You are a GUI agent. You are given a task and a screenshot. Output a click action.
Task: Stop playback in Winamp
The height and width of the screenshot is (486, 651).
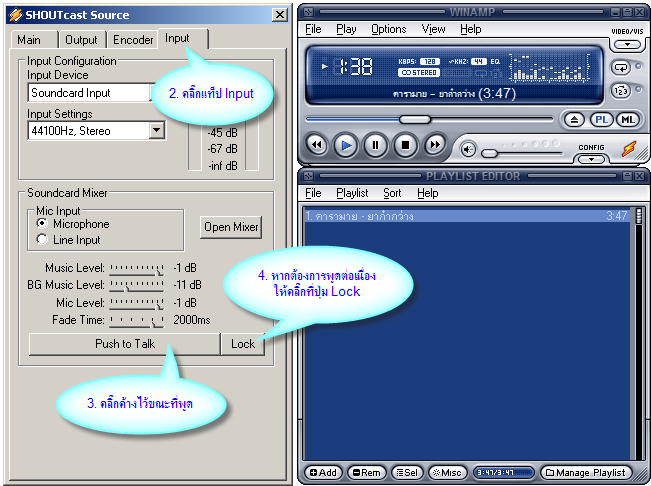pyautogui.click(x=405, y=145)
